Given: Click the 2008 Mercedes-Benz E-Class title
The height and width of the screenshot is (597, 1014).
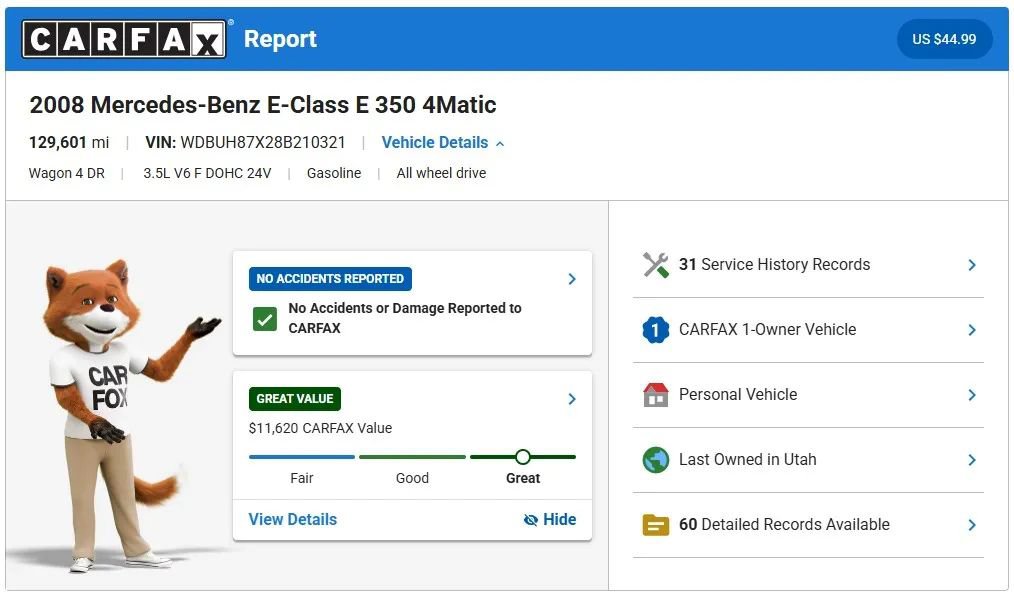Looking at the screenshot, I should [263, 105].
